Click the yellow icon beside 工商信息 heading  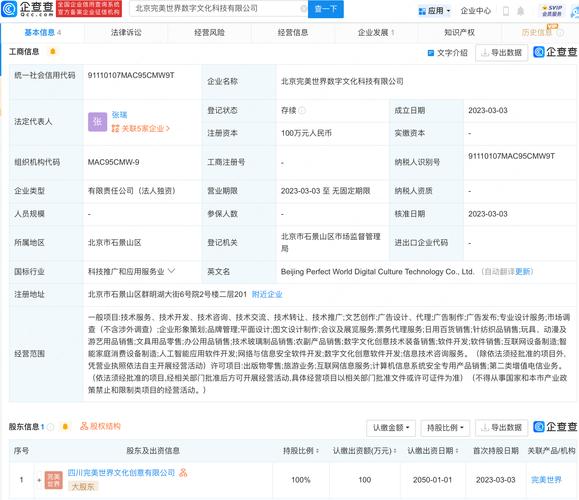53,51
